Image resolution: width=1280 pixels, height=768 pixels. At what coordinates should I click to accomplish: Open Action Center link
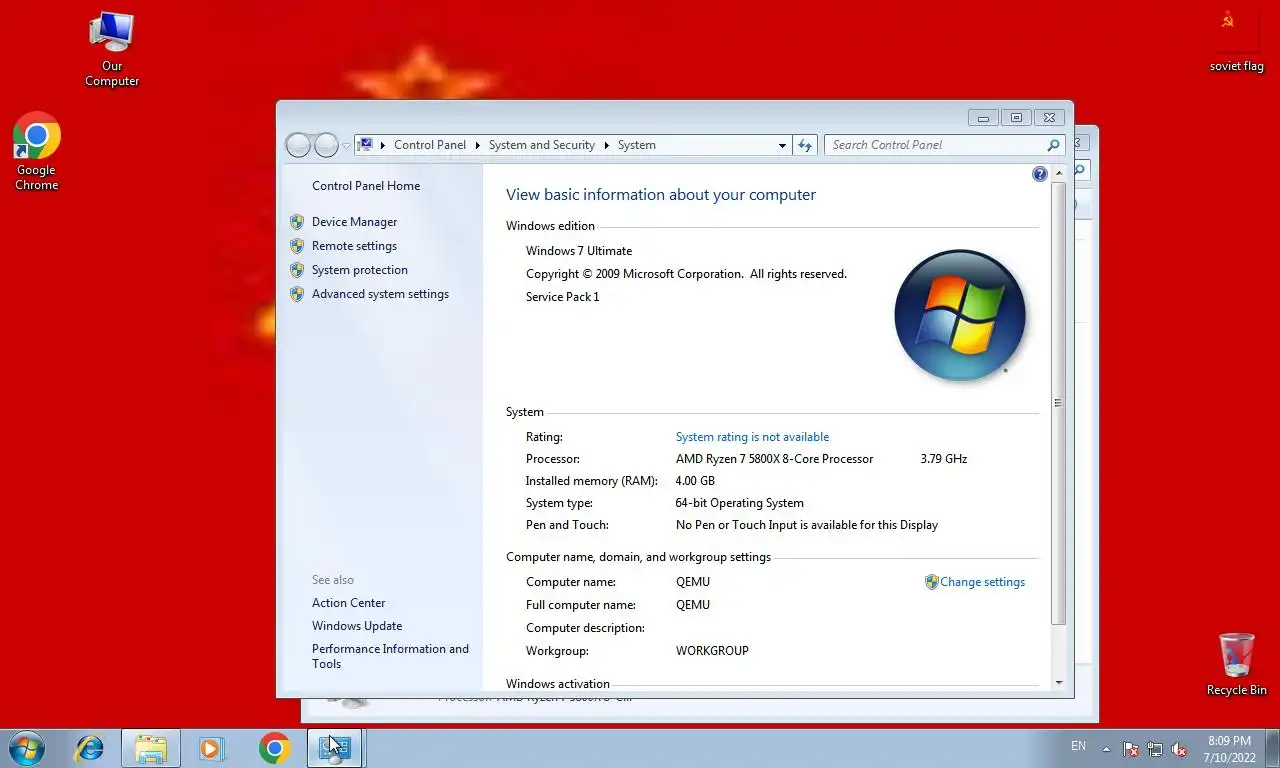pyautogui.click(x=348, y=603)
